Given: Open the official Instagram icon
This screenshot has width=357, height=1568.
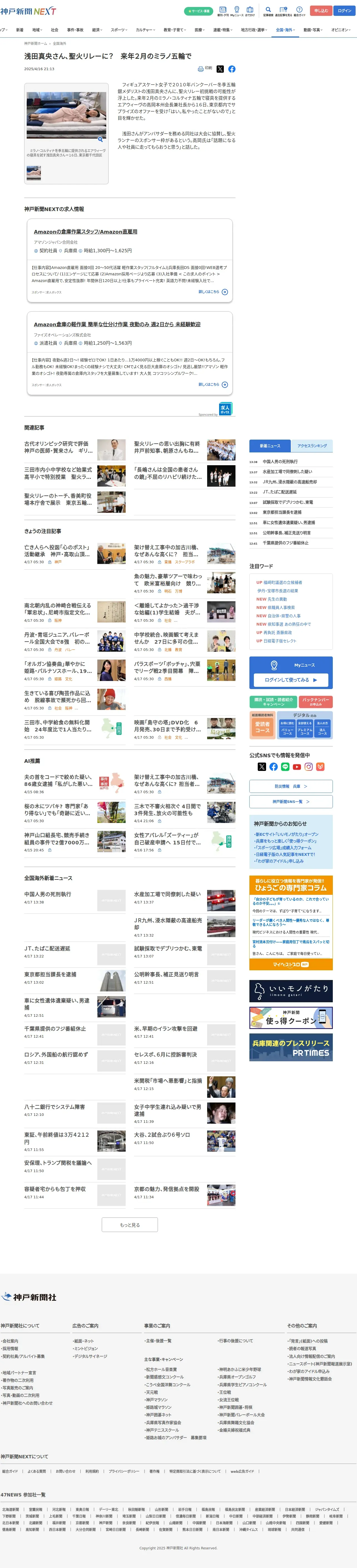Looking at the screenshot, I should (x=308, y=766).
